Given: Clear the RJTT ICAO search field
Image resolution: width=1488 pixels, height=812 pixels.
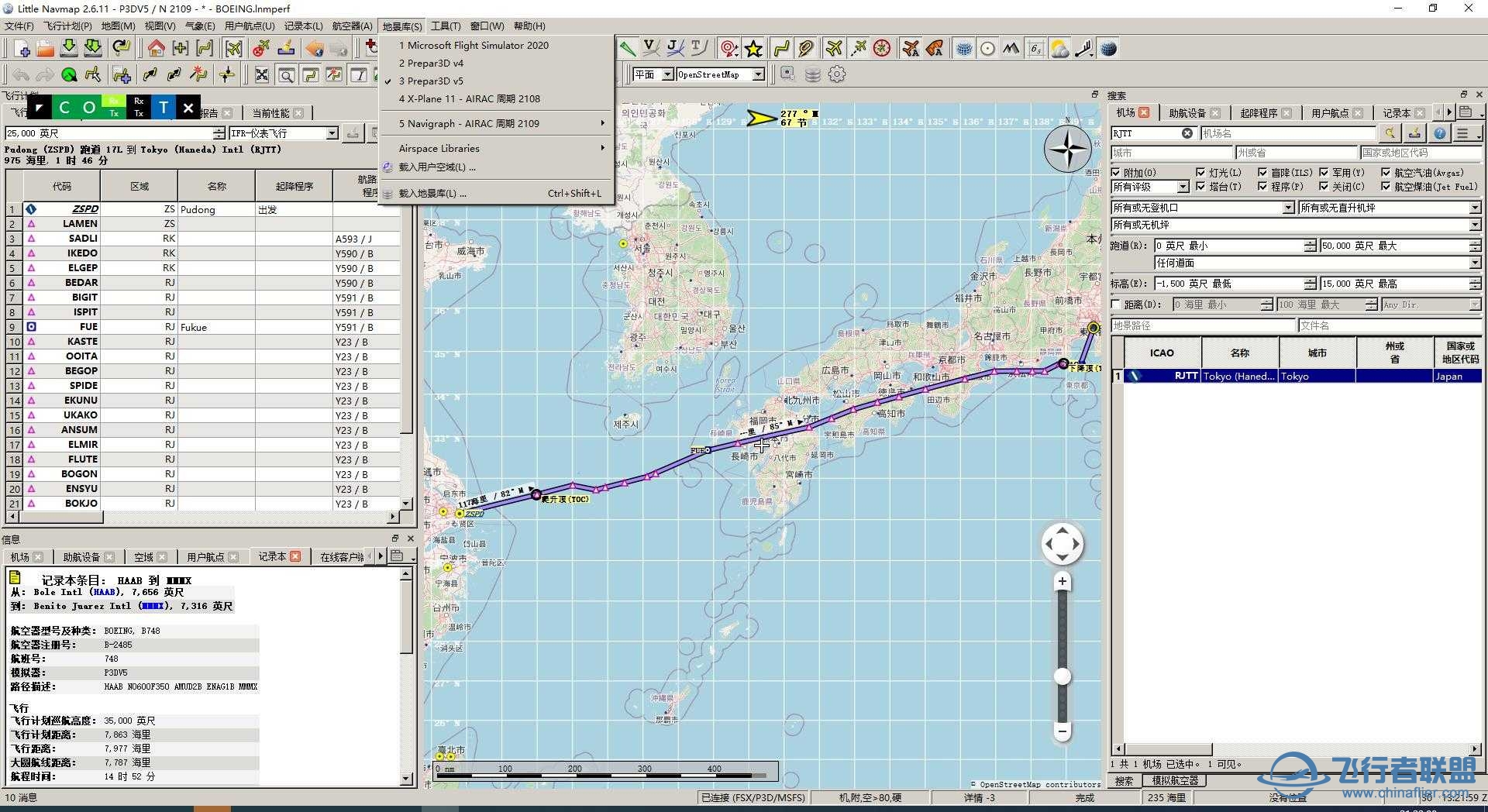Looking at the screenshot, I should click(1187, 133).
